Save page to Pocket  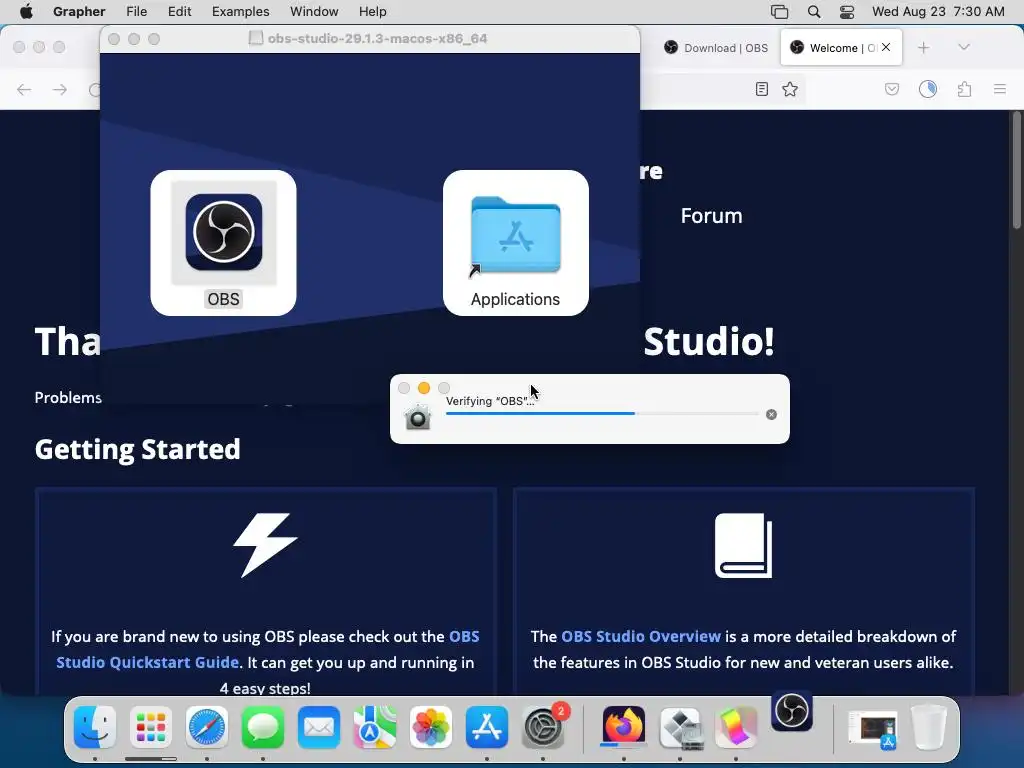(892, 89)
